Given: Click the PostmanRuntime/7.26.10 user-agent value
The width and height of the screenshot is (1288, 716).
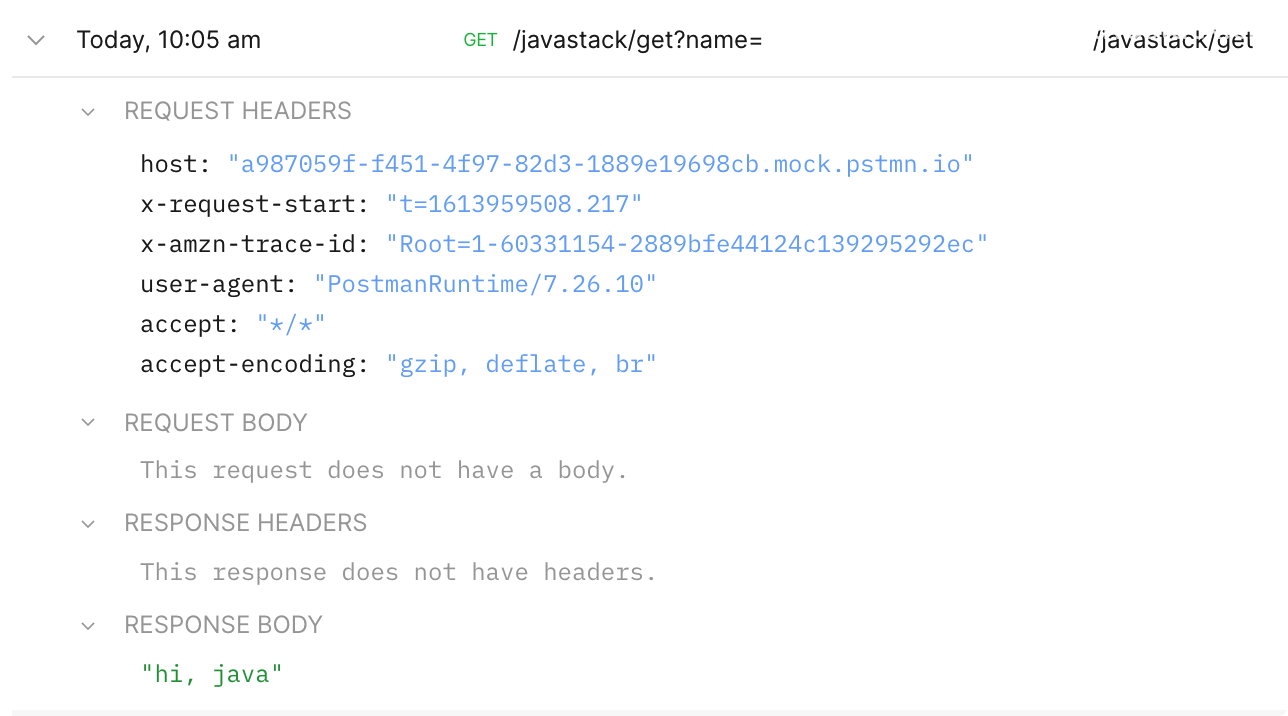Looking at the screenshot, I should [485, 284].
